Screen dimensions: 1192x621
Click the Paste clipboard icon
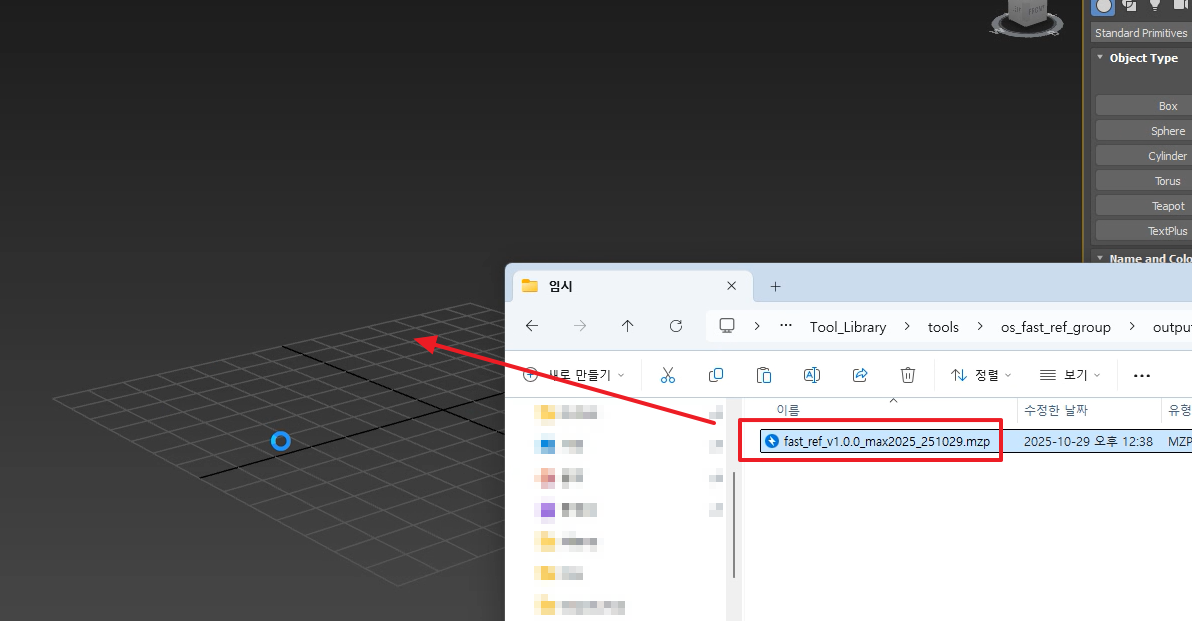click(764, 375)
